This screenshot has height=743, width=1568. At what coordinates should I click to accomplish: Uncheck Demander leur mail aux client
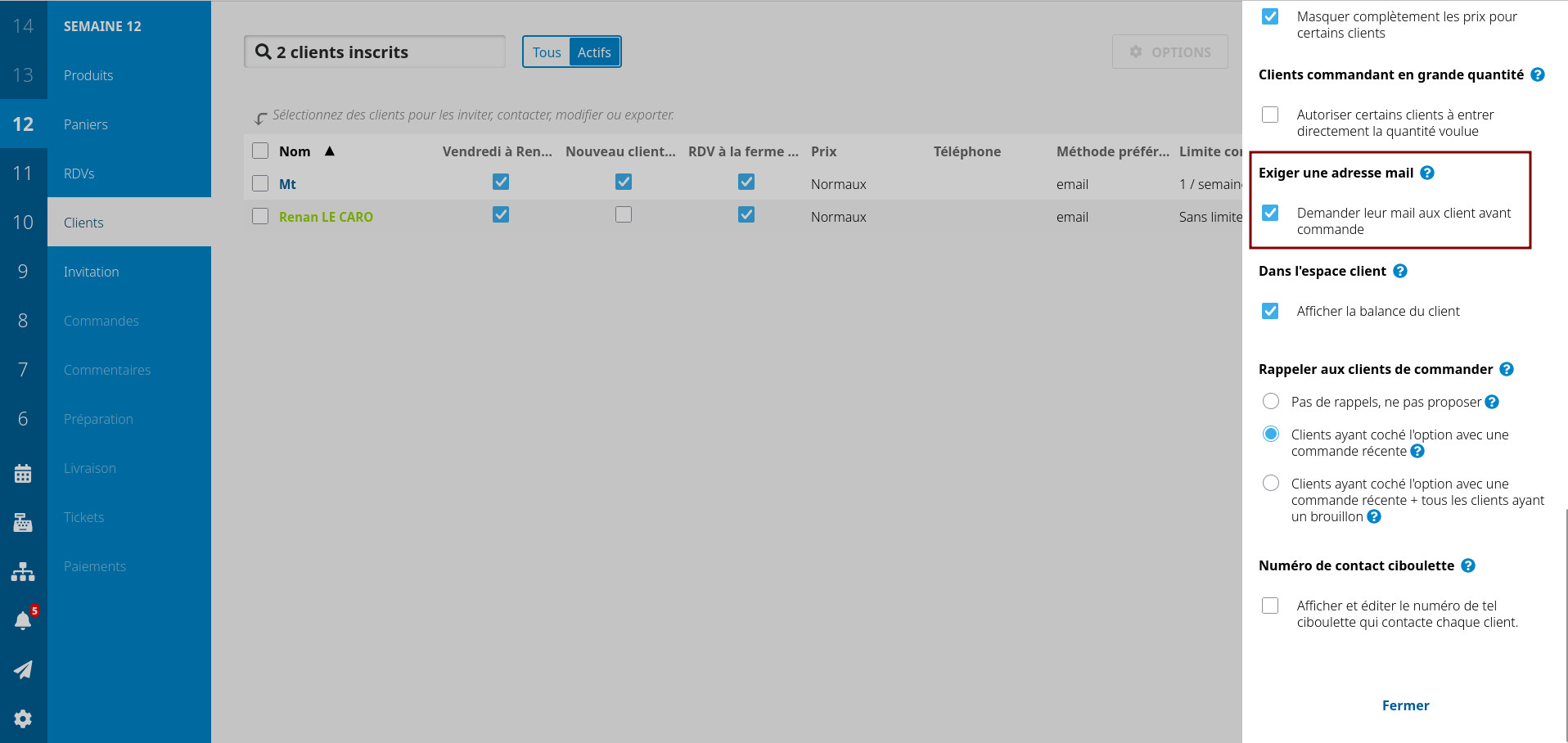coord(1270,213)
